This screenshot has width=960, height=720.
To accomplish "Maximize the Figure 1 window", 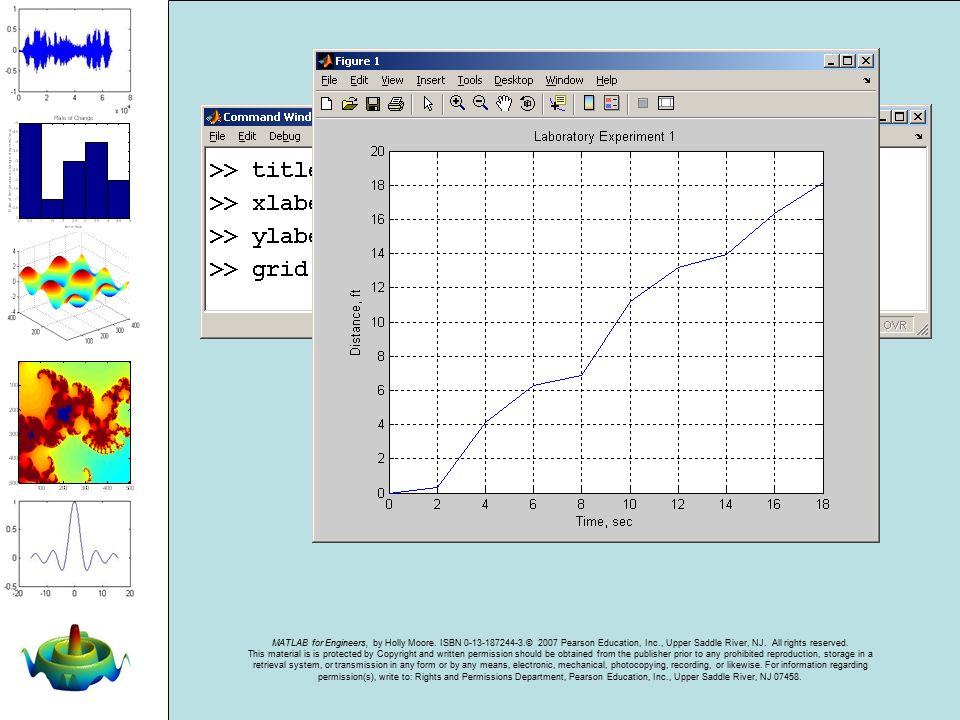I will (x=847, y=61).
